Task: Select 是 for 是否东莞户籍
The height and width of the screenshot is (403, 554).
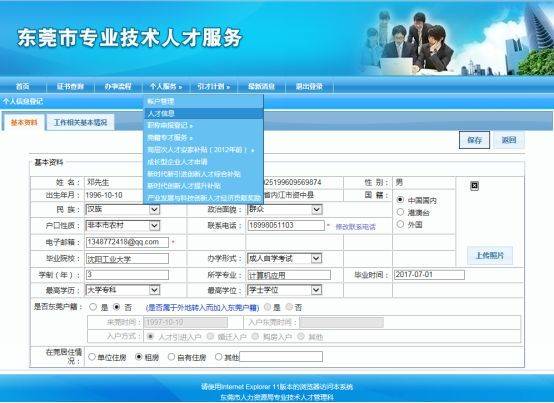Action: click(x=93, y=307)
